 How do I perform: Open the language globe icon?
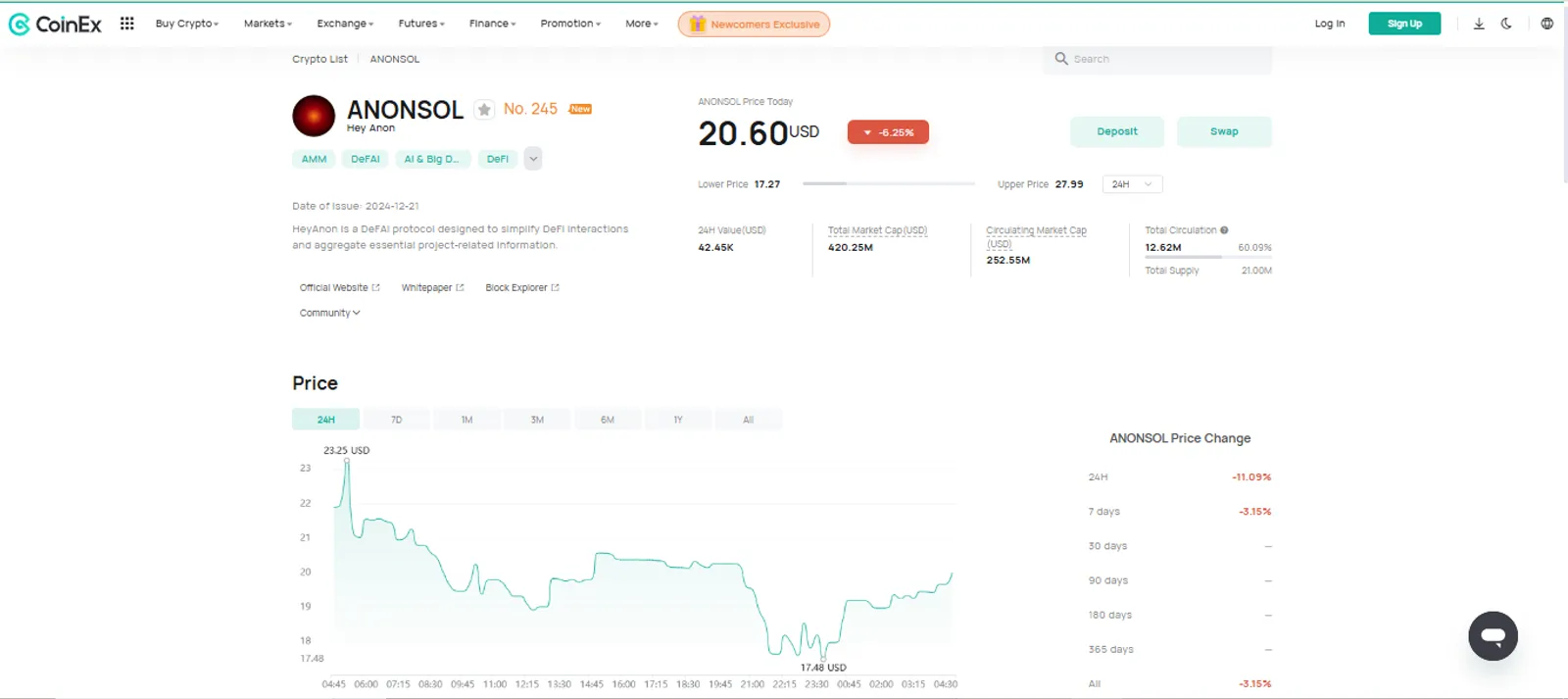[1546, 24]
